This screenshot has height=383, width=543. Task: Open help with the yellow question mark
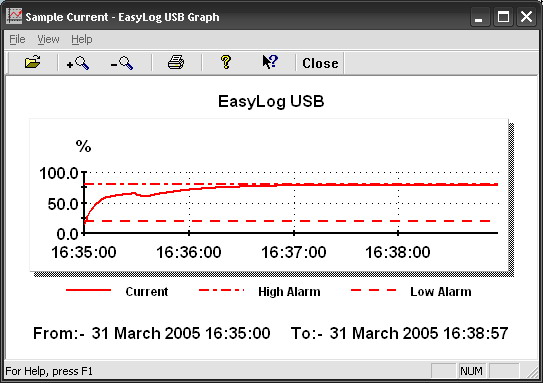tap(226, 62)
